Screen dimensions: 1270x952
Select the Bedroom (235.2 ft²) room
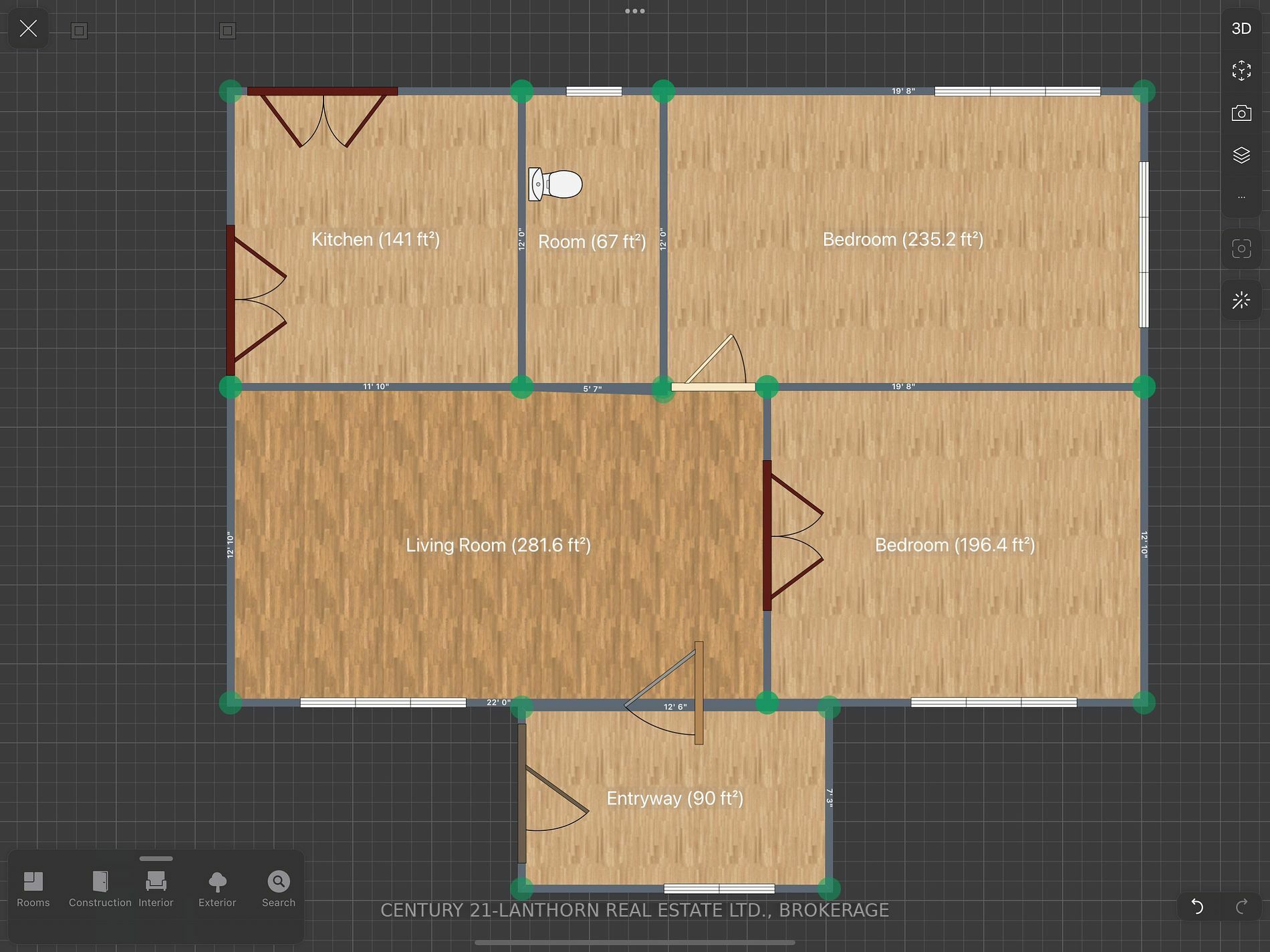903,239
